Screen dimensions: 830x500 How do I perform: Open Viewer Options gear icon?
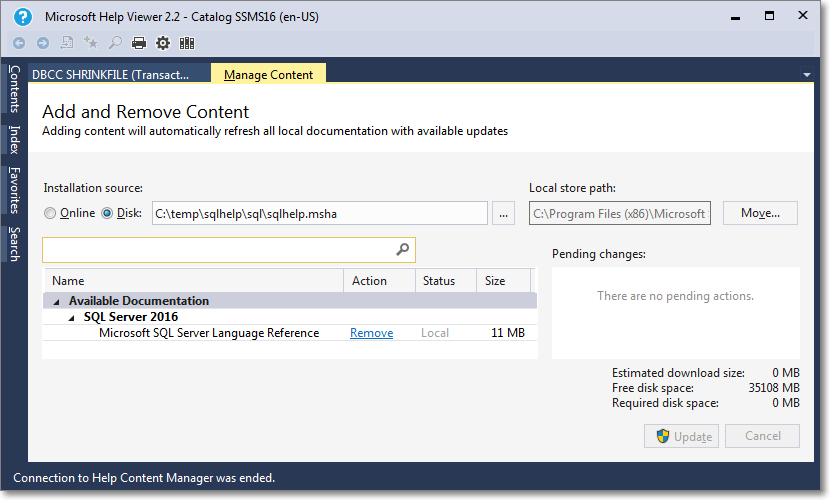[163, 43]
